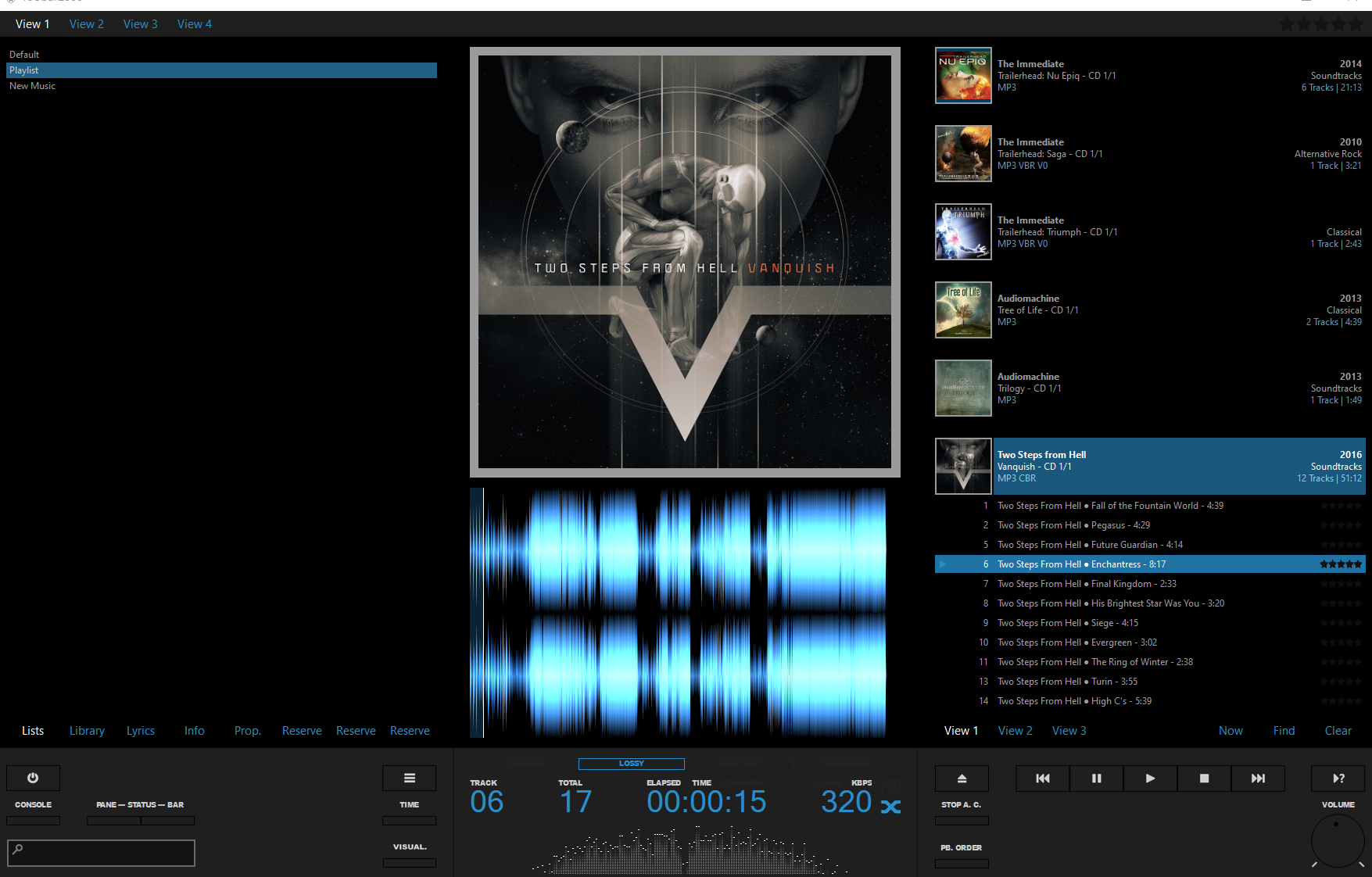Toggle the LOSSY indicator
Image resolution: width=1372 pixels, height=877 pixels.
(630, 764)
